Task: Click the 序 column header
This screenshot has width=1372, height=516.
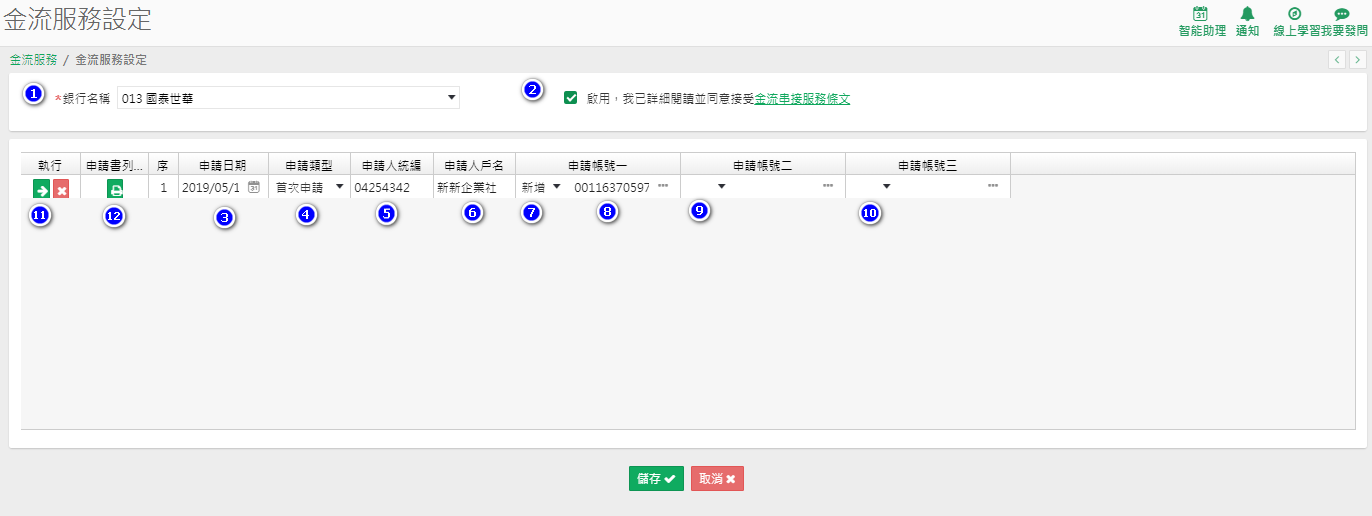Action: (x=163, y=165)
